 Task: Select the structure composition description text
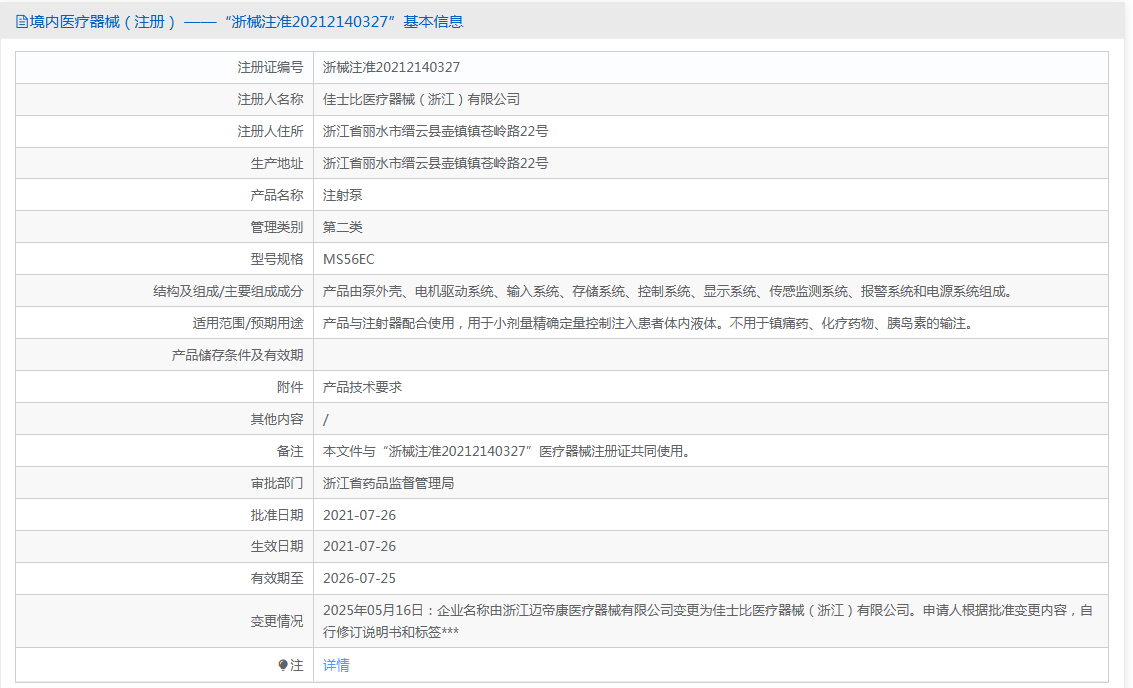[x=670, y=291]
